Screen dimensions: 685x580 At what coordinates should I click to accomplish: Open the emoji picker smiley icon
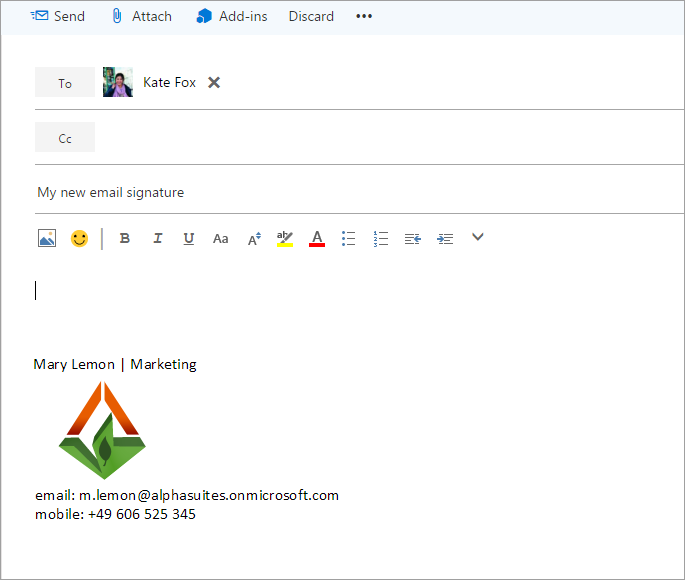click(80, 238)
